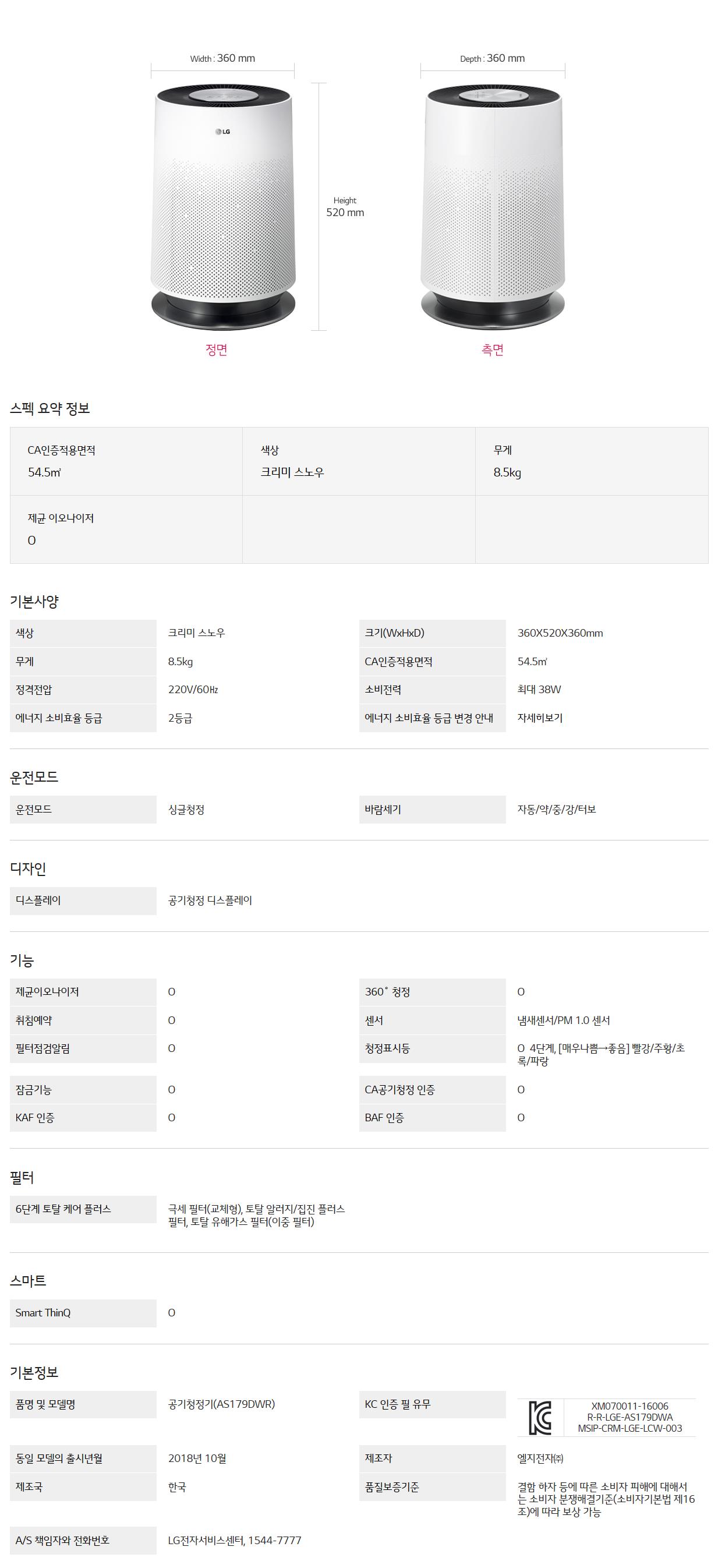This screenshot has height=1568, width=718.
Task: Click the CA인증적용면적 54.5㎡ summary cell
Action: (126, 461)
